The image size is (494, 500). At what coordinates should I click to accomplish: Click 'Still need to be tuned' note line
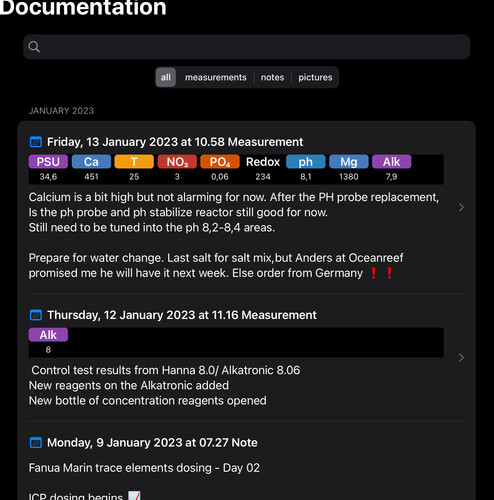pos(152,228)
